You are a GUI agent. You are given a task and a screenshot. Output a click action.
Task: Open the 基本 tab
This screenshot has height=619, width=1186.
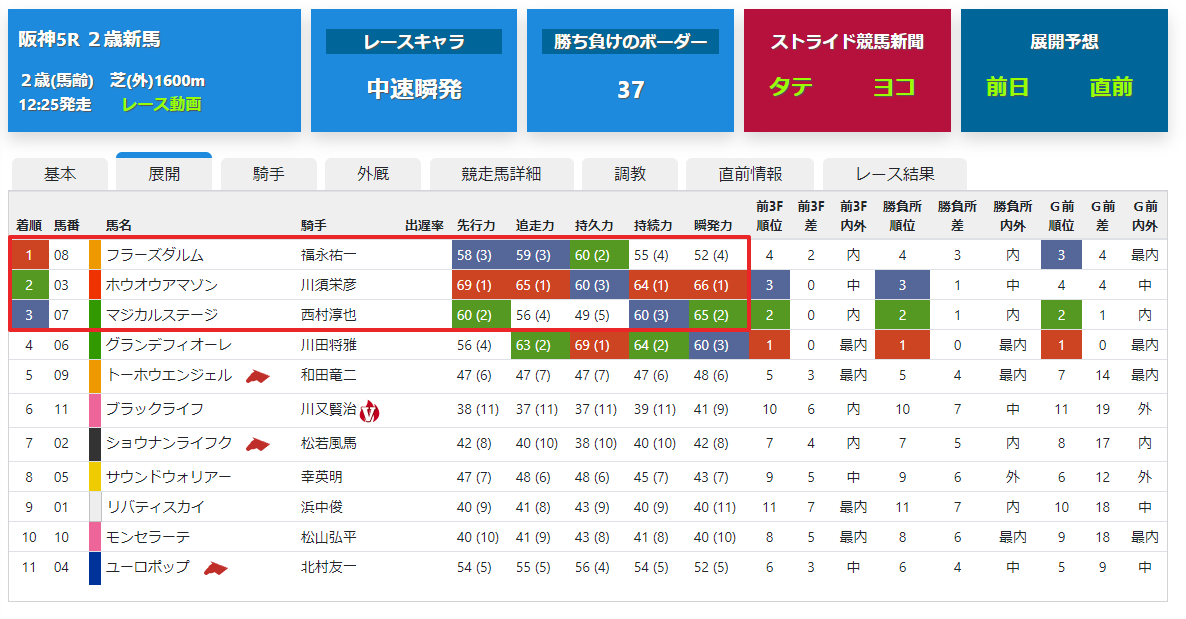point(60,174)
